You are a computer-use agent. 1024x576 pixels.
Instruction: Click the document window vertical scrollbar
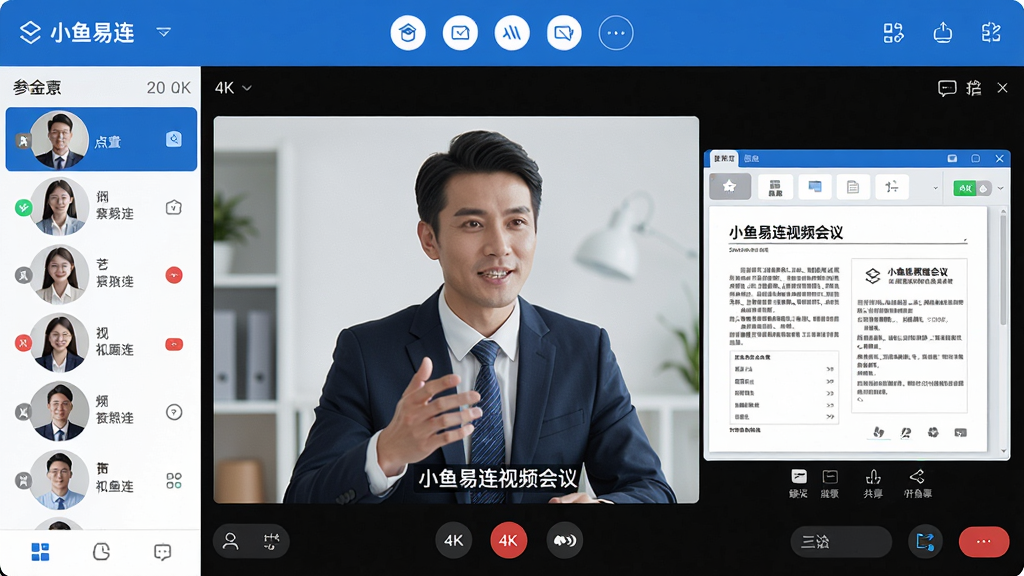click(x=1004, y=268)
